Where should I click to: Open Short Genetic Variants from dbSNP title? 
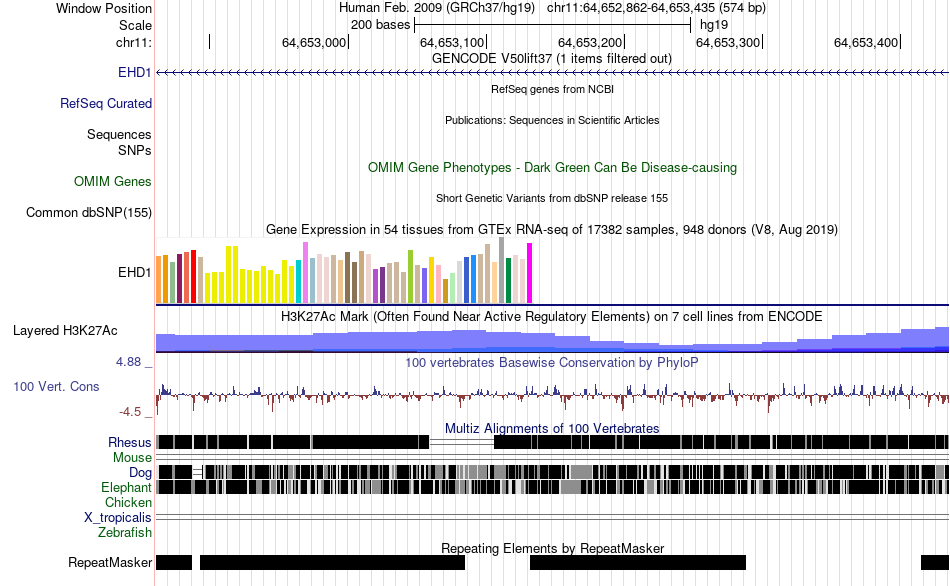point(552,198)
